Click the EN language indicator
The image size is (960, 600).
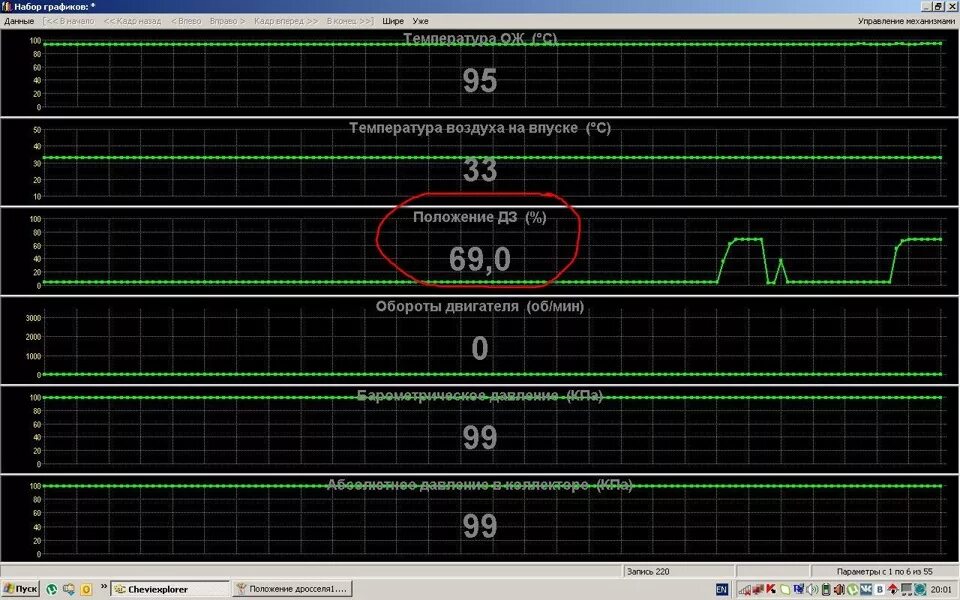[x=722, y=590]
